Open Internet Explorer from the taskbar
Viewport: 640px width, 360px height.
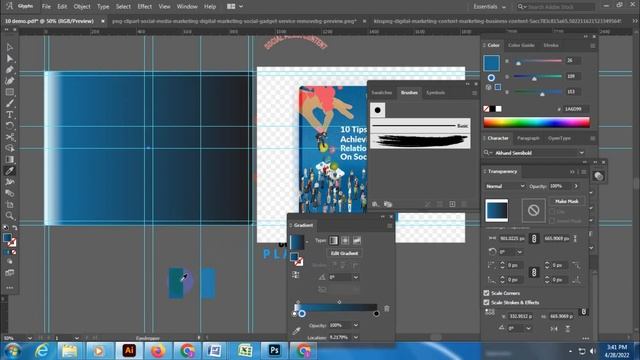(x=42, y=351)
